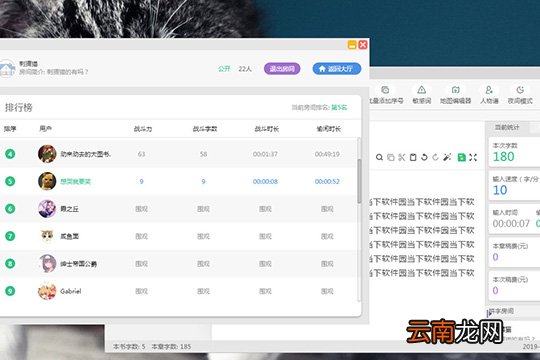Screen dimensions: 540x360
Task: Open the map editor tool
Action: [455, 95]
